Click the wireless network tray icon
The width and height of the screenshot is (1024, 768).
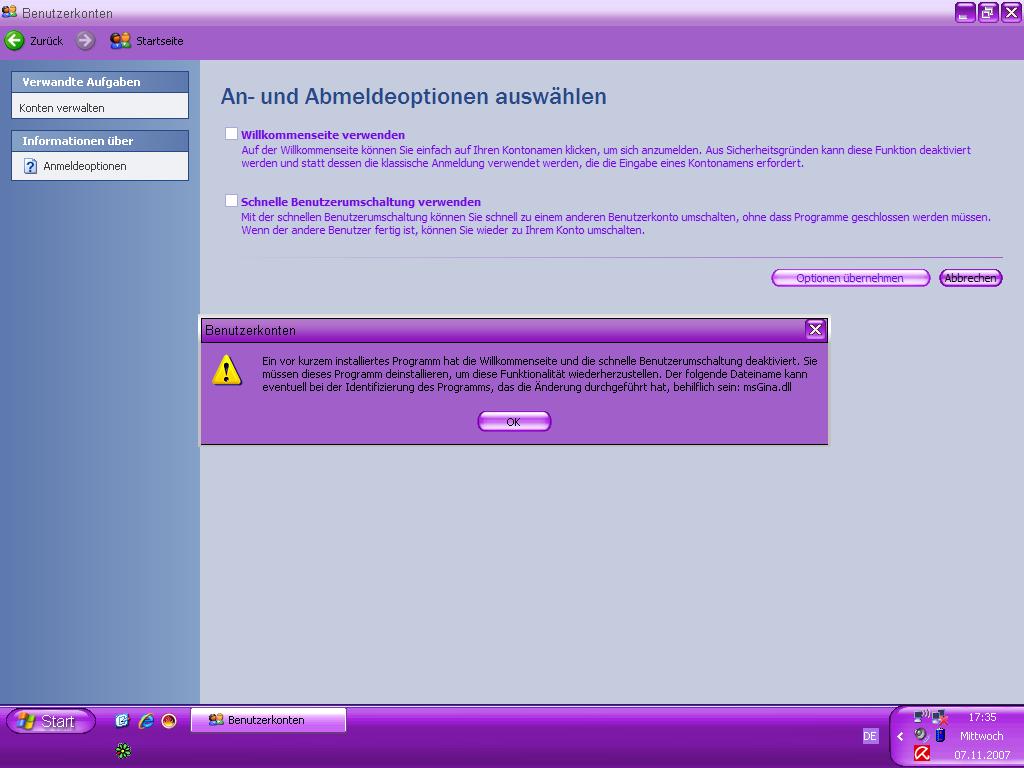[922, 716]
